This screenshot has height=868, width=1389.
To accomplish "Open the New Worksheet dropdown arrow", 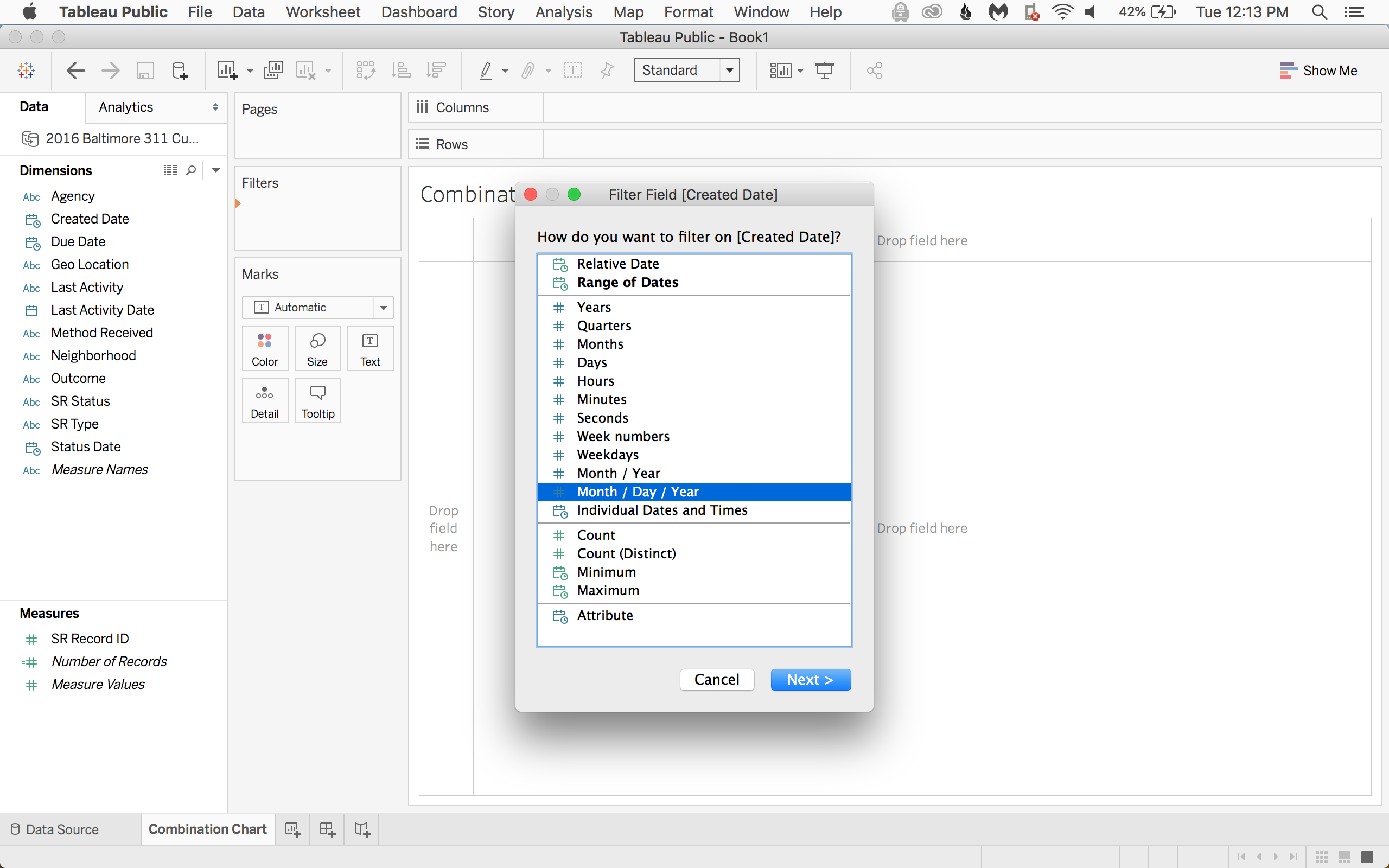I will point(250,71).
